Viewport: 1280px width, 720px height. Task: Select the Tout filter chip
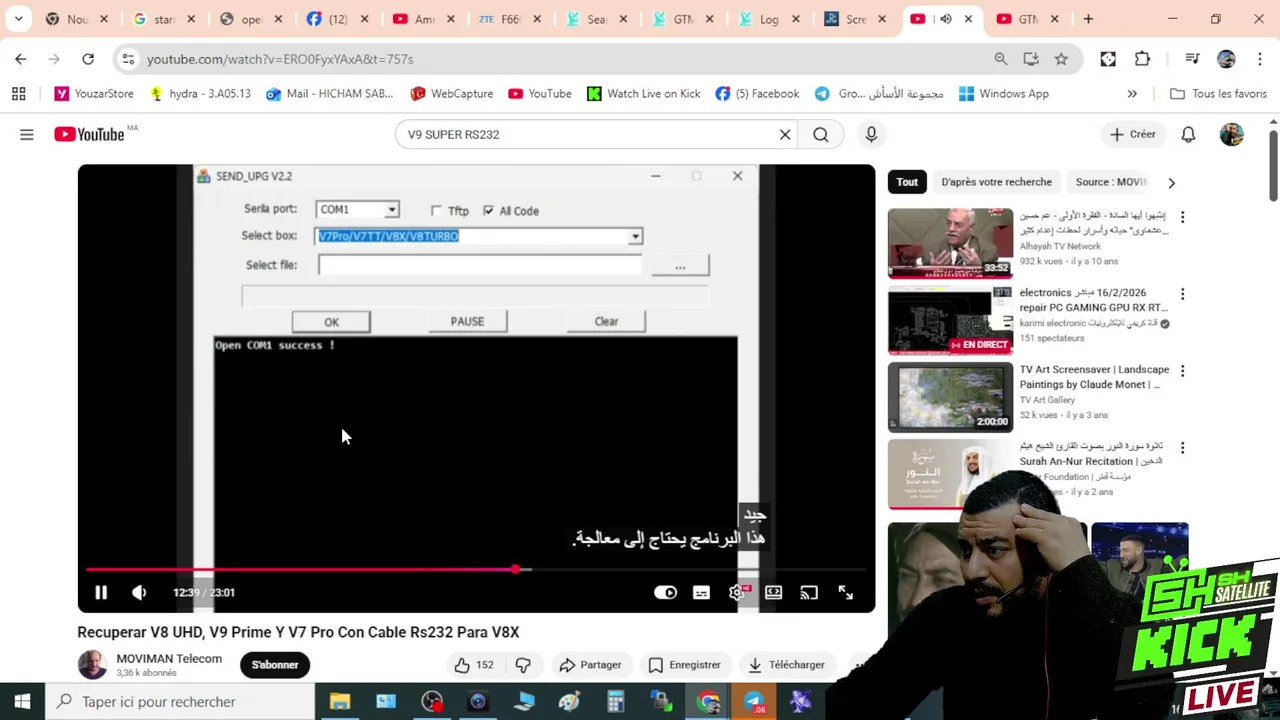(907, 182)
